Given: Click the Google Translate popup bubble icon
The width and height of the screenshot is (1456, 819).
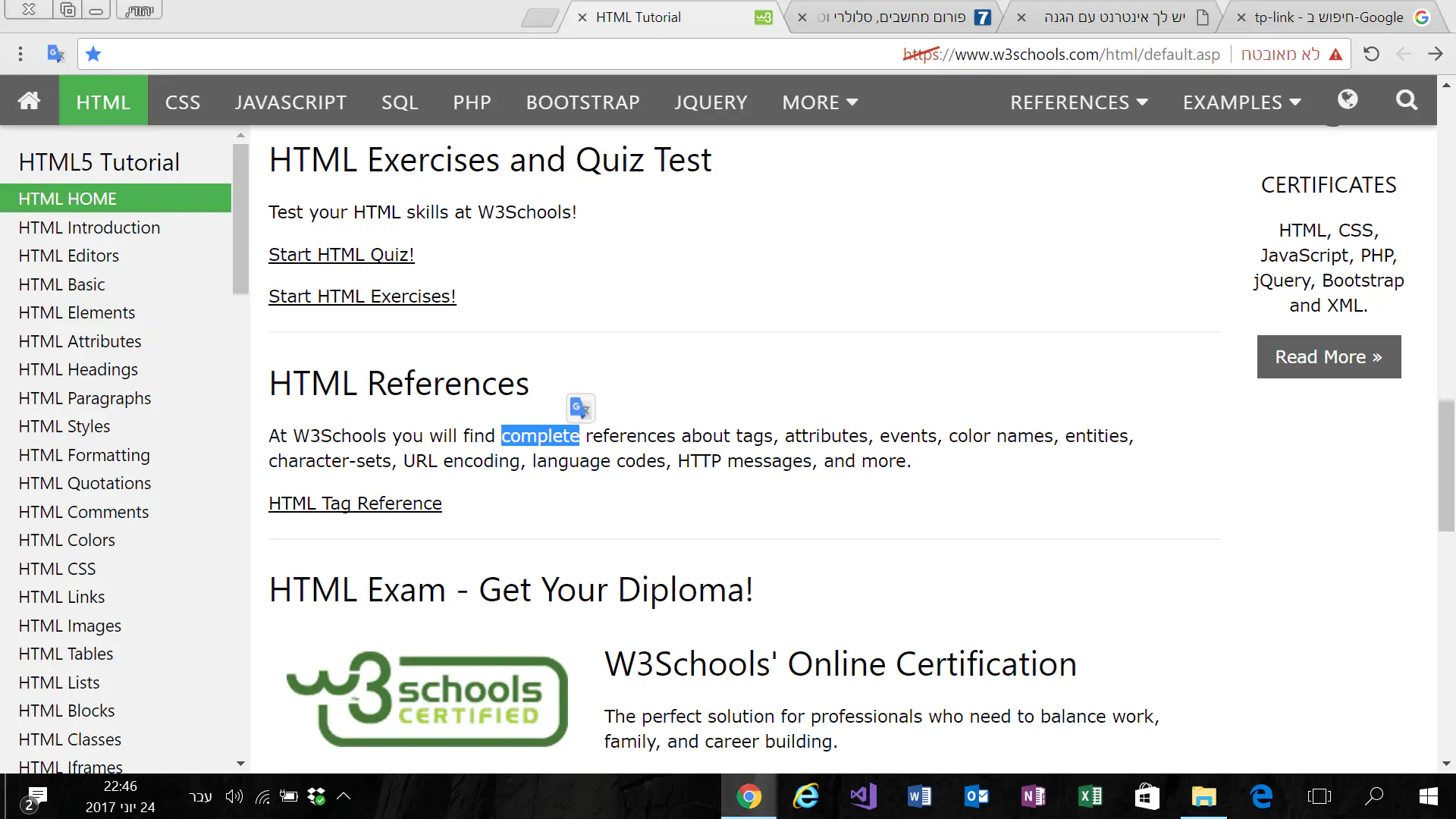Looking at the screenshot, I should (x=580, y=408).
